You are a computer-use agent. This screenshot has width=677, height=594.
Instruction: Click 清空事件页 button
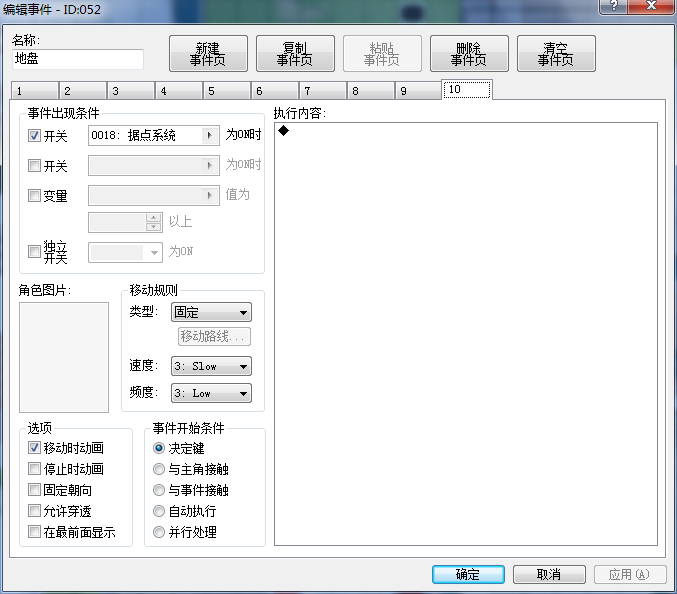[x=556, y=54]
